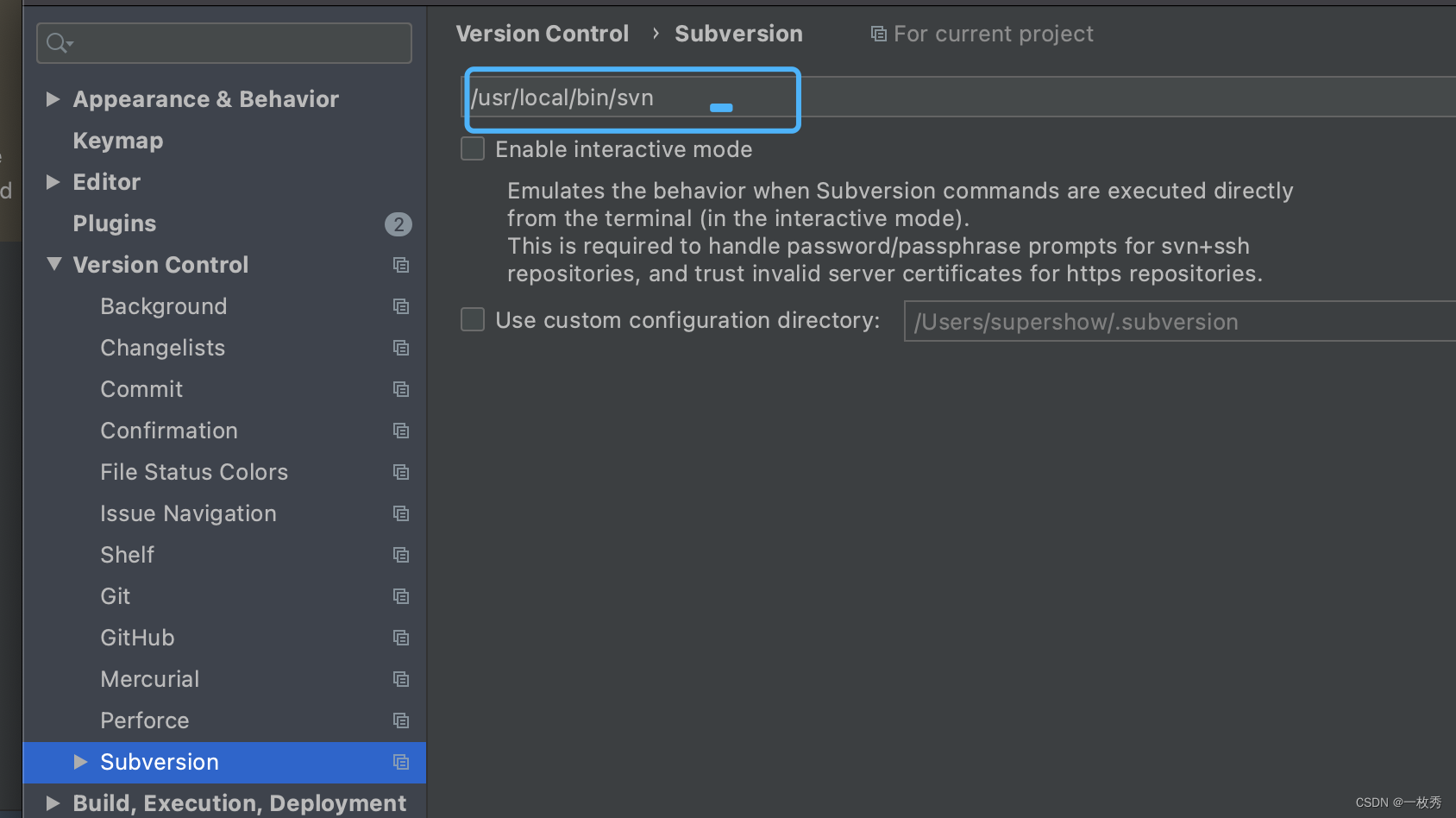
Task: Click the Plugins update count badge
Action: (x=398, y=224)
